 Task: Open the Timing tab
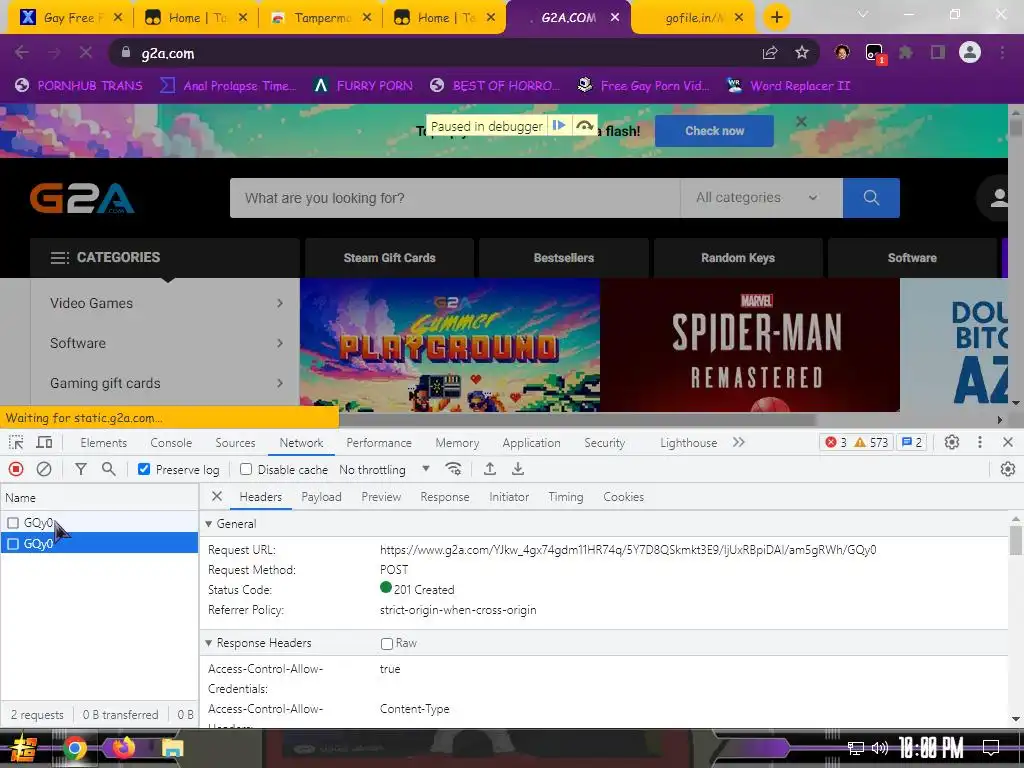pos(566,497)
